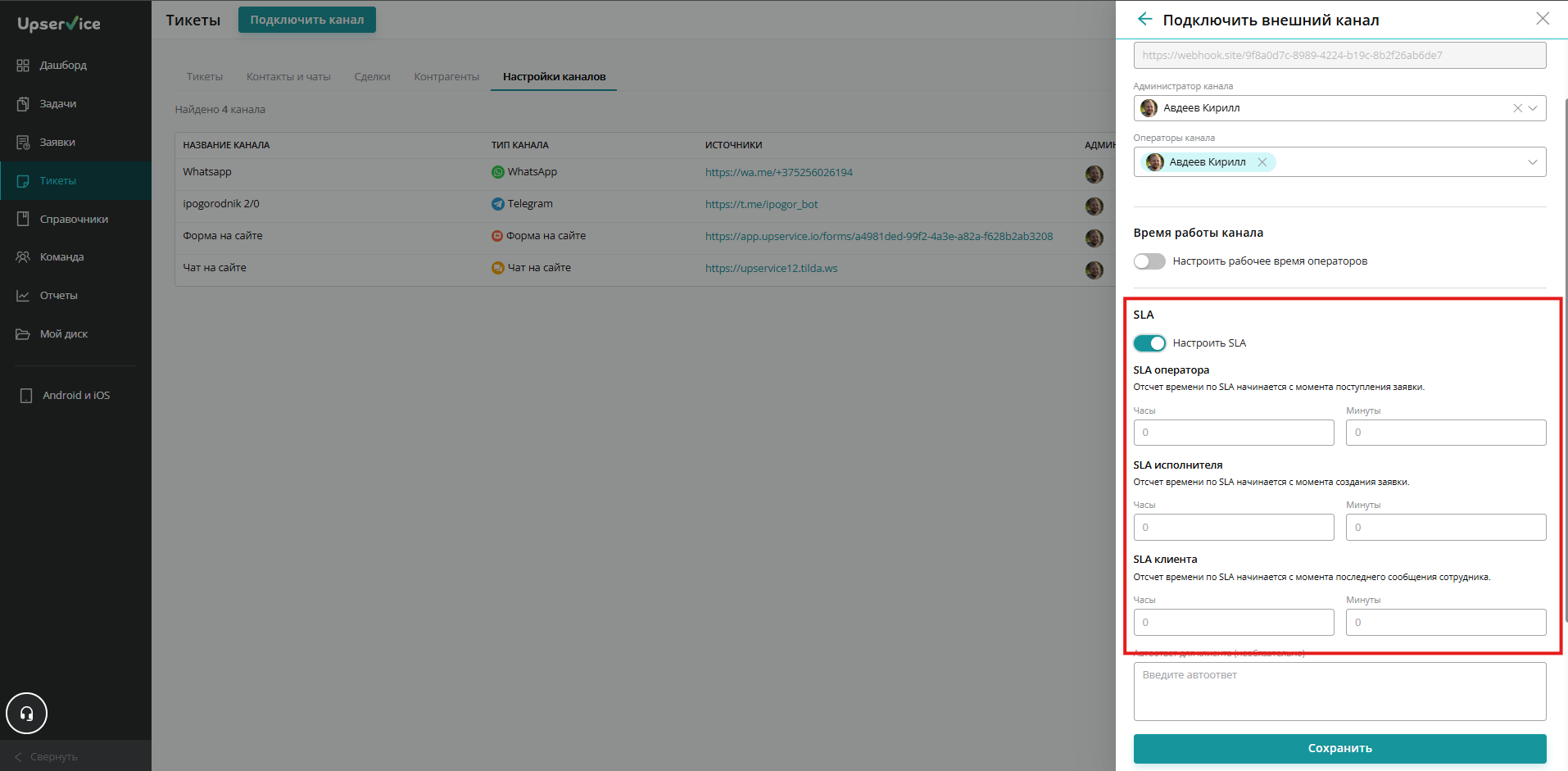Expand the Администратор канала dropdown

[x=1533, y=108]
